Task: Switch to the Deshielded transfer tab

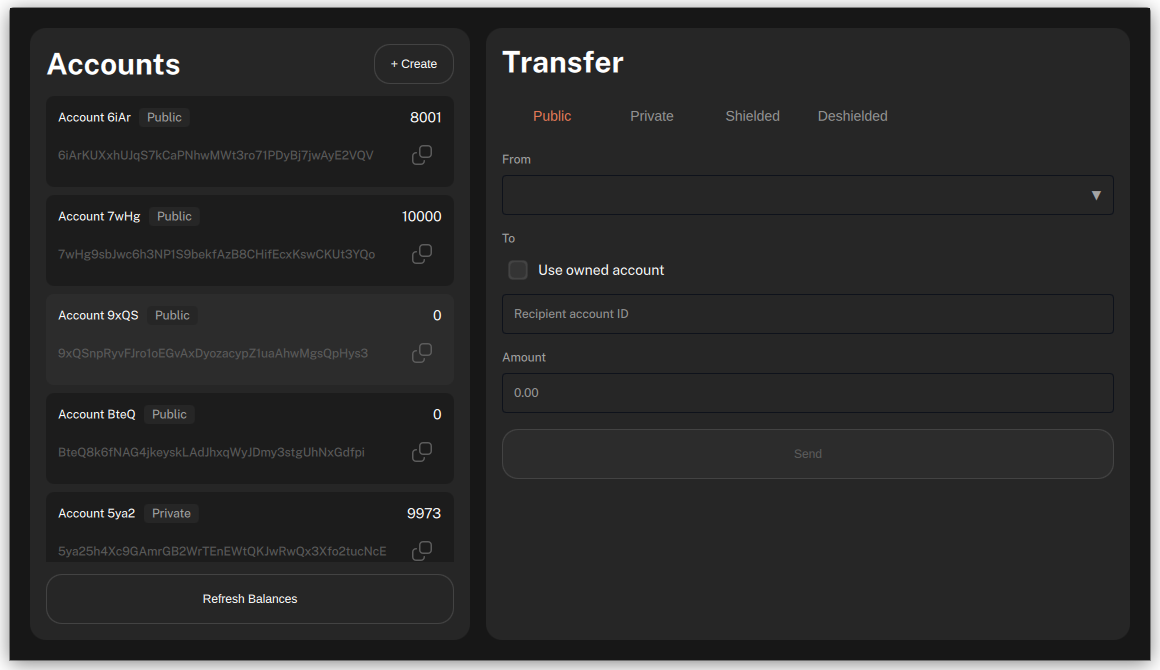Action: [x=852, y=116]
